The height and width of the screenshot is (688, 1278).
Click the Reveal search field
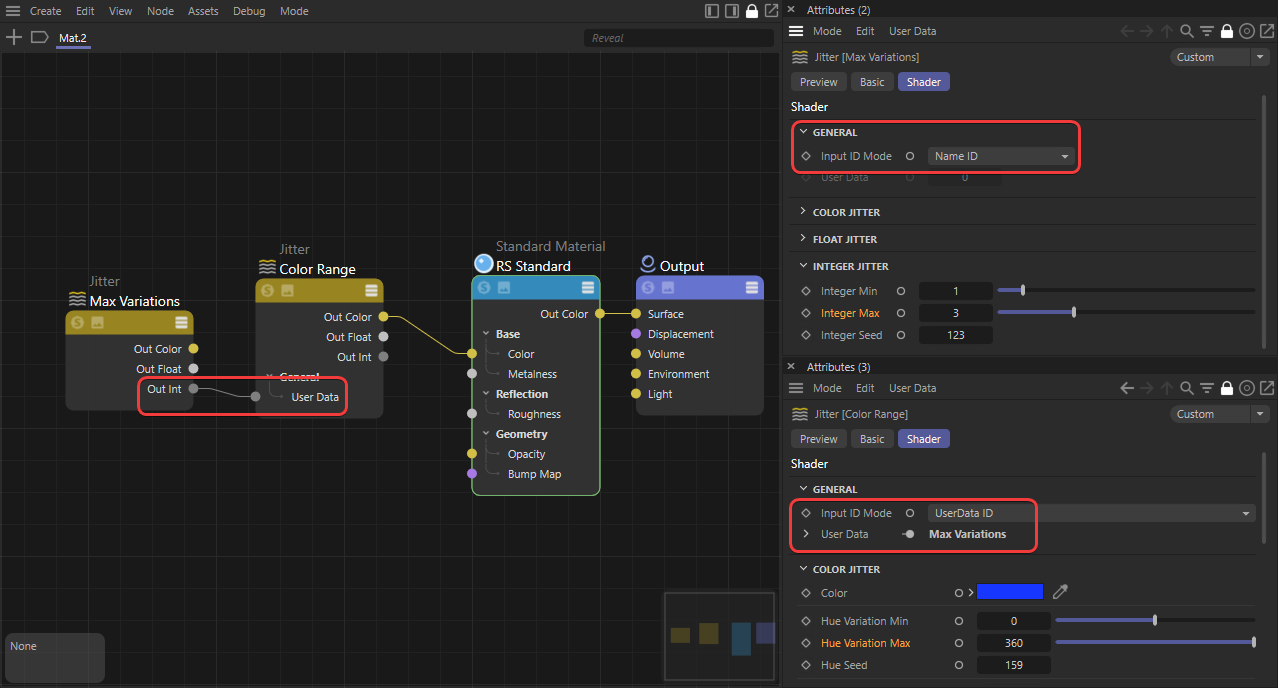point(678,38)
